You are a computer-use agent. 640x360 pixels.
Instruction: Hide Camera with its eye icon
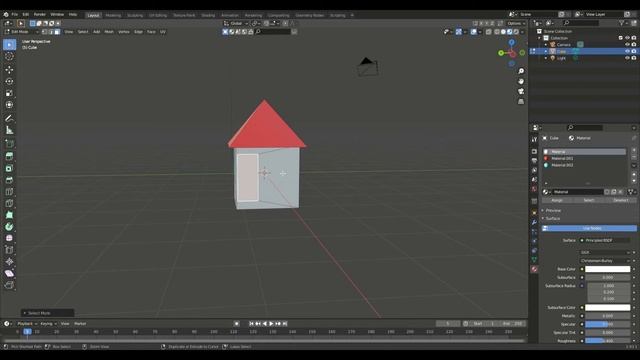(627, 44)
